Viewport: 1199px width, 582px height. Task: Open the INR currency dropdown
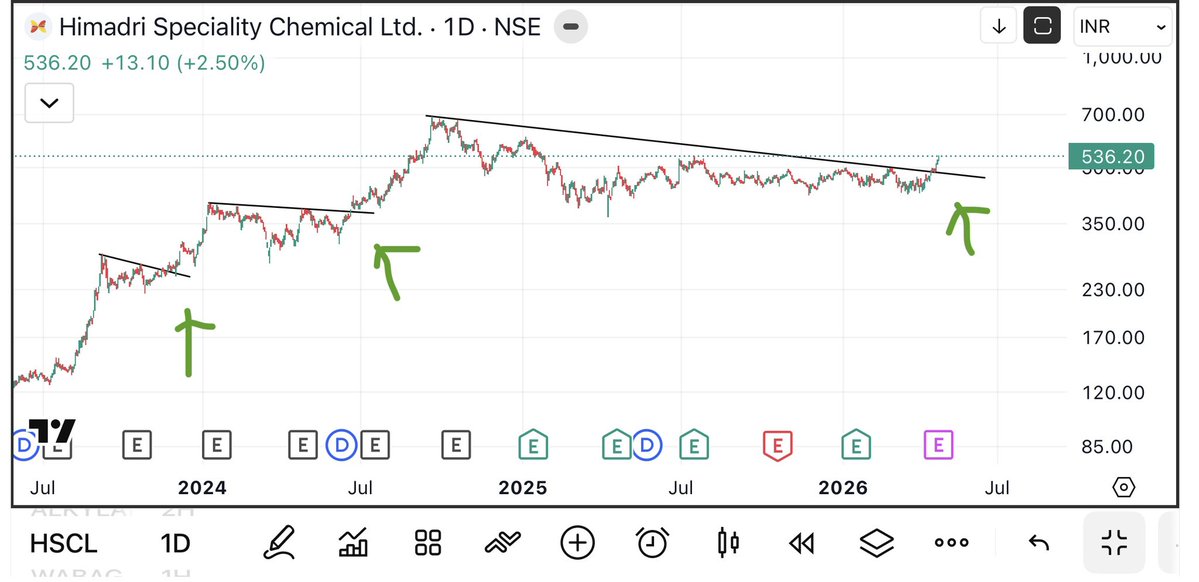coord(1122,27)
